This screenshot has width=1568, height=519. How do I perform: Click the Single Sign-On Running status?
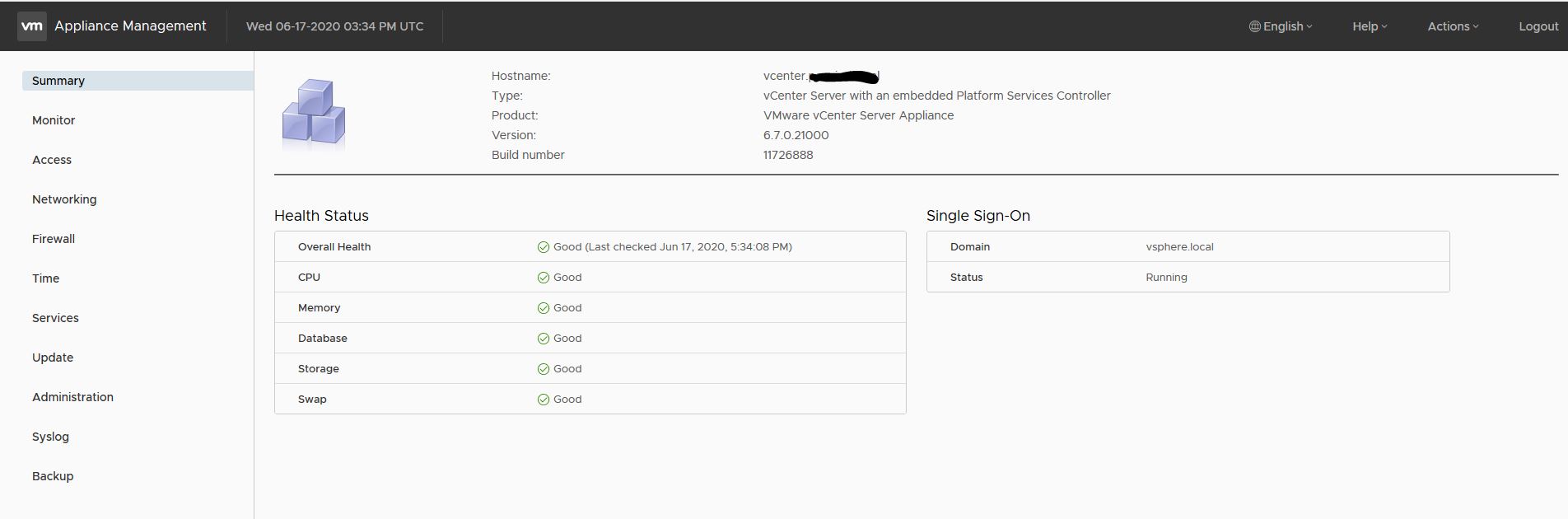[x=1166, y=278]
